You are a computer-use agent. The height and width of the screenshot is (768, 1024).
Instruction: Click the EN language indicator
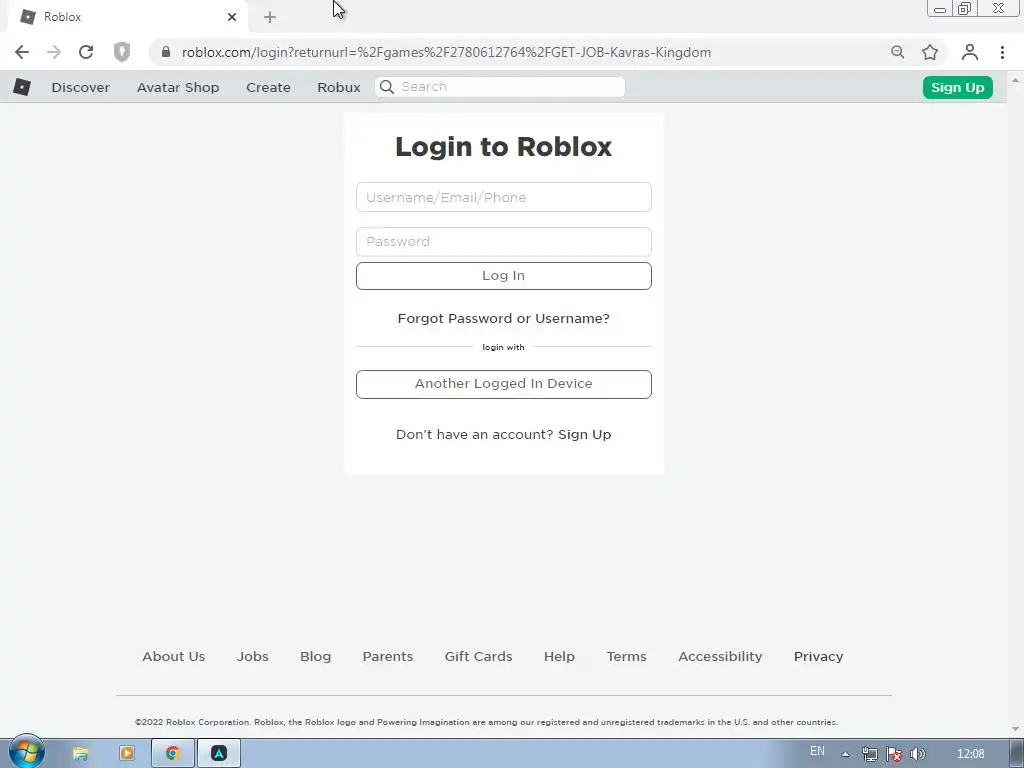coord(817,751)
